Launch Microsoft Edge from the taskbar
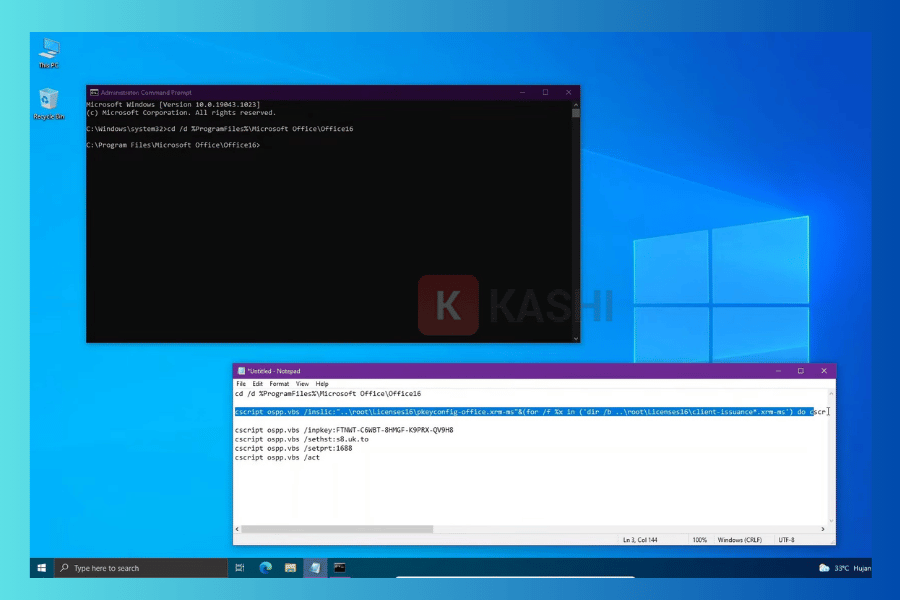The height and width of the screenshot is (600, 900). (266, 568)
